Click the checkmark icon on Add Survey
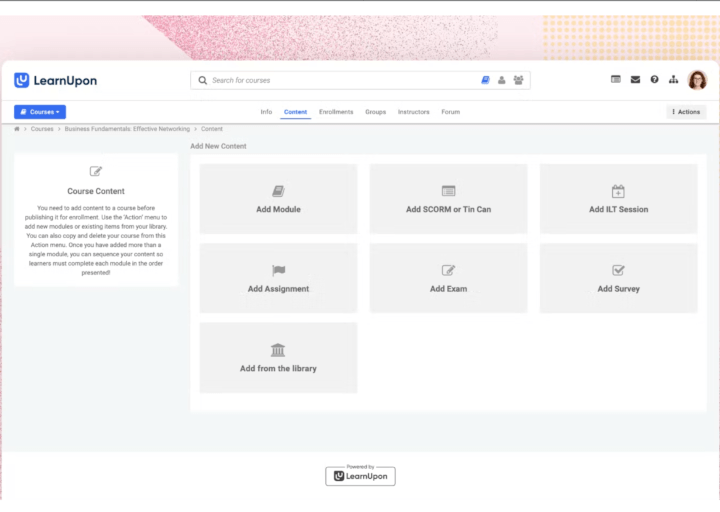720x512 pixels. pyautogui.click(x=619, y=270)
